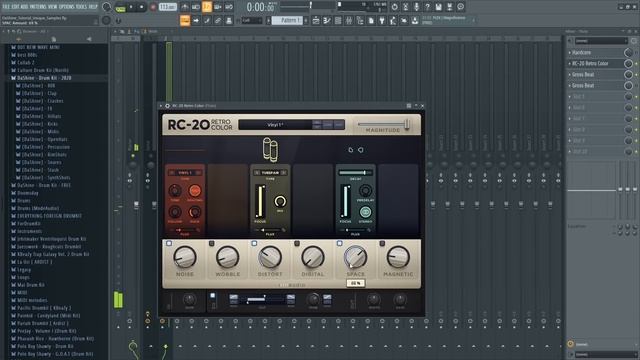Click the metronome icon in top toolbar
Viewport: 640px width, 360px height.
pos(185,7)
